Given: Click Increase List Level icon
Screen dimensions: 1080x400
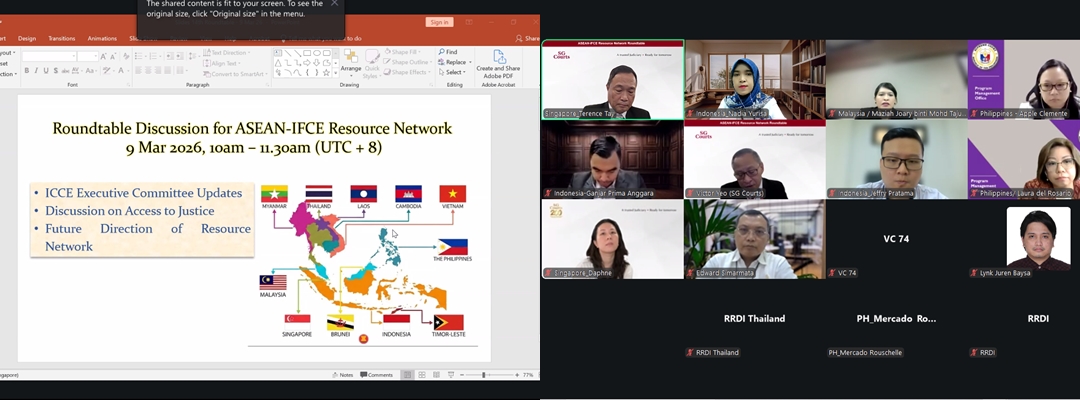Looking at the screenshot, I should point(178,56).
